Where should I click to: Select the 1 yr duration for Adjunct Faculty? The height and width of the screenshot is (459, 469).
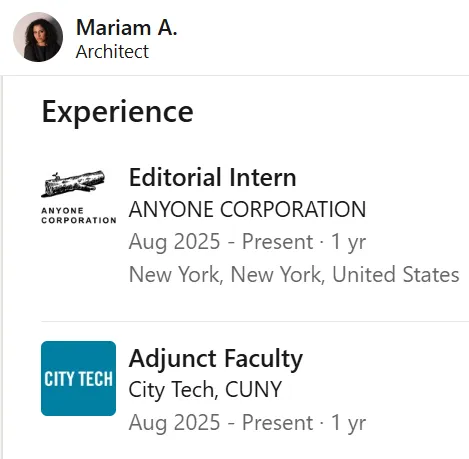click(349, 423)
